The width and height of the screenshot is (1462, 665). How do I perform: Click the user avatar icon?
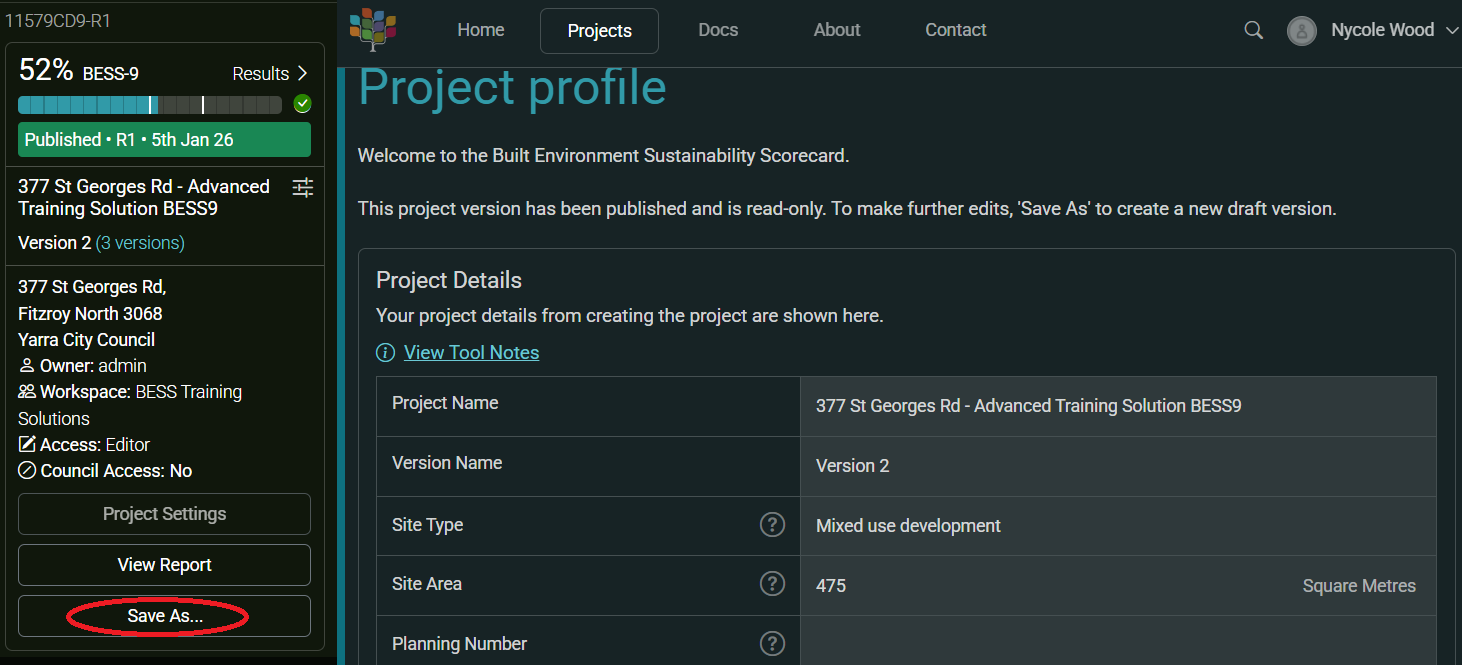click(x=1301, y=31)
